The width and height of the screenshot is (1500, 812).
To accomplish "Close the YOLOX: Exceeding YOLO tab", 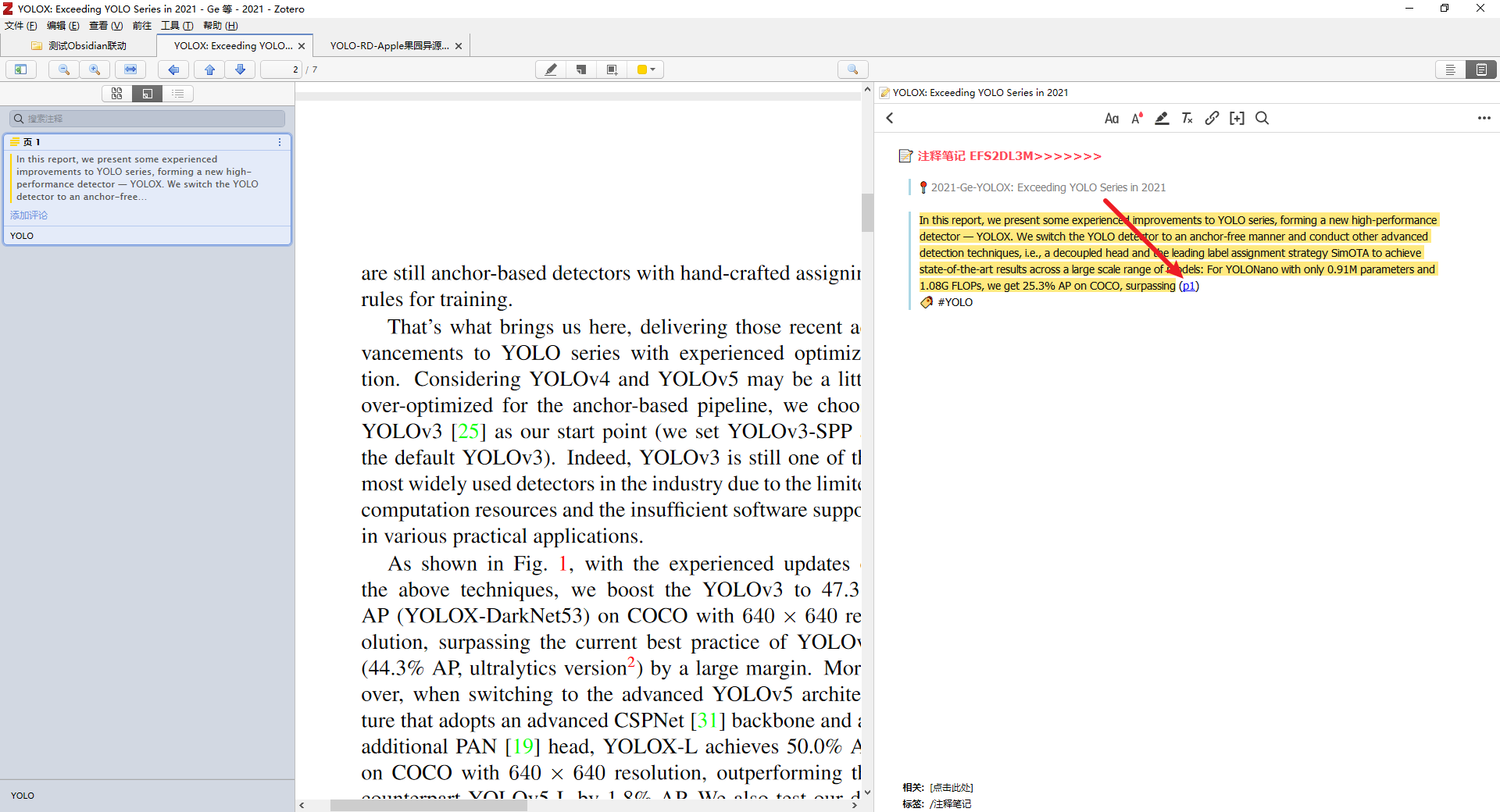I will tap(302, 46).
